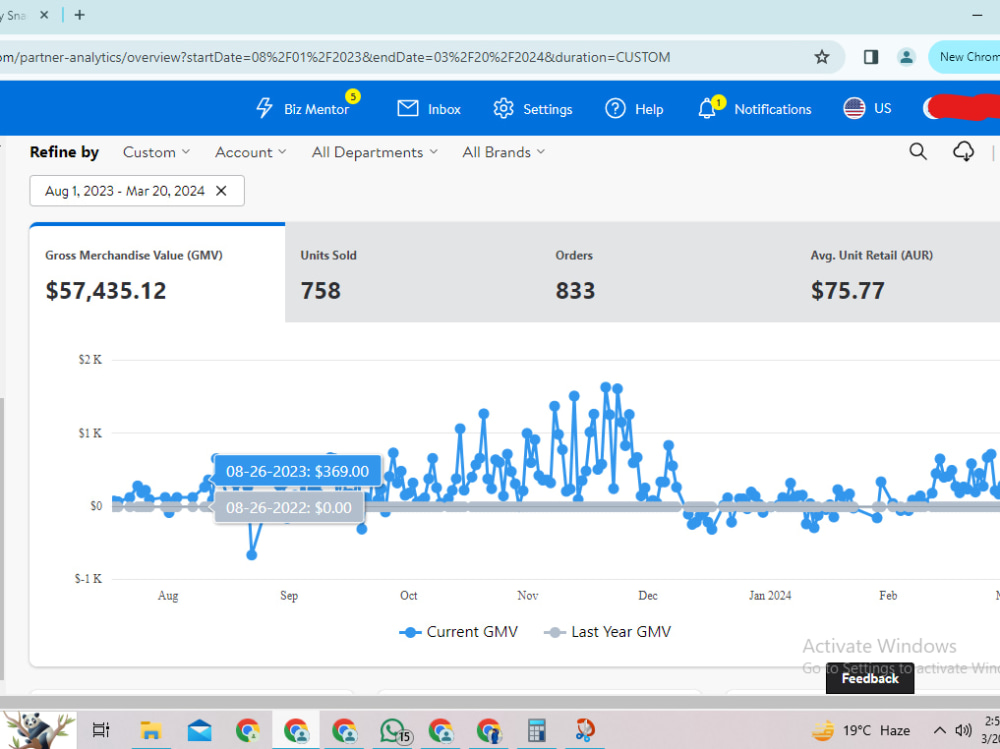Click the Refine by label
This screenshot has height=749, width=1000.
point(64,152)
